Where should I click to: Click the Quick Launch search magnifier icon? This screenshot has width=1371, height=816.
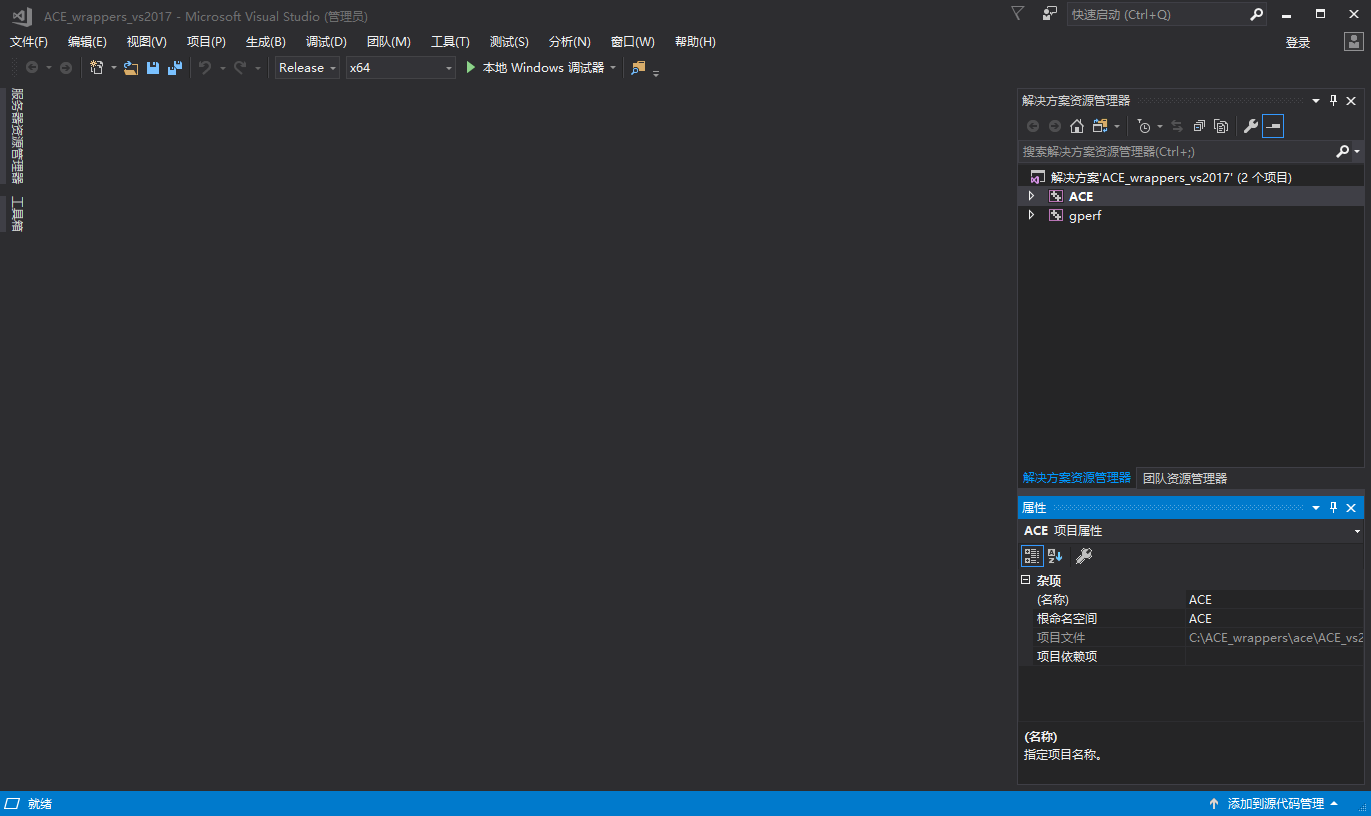point(1257,14)
